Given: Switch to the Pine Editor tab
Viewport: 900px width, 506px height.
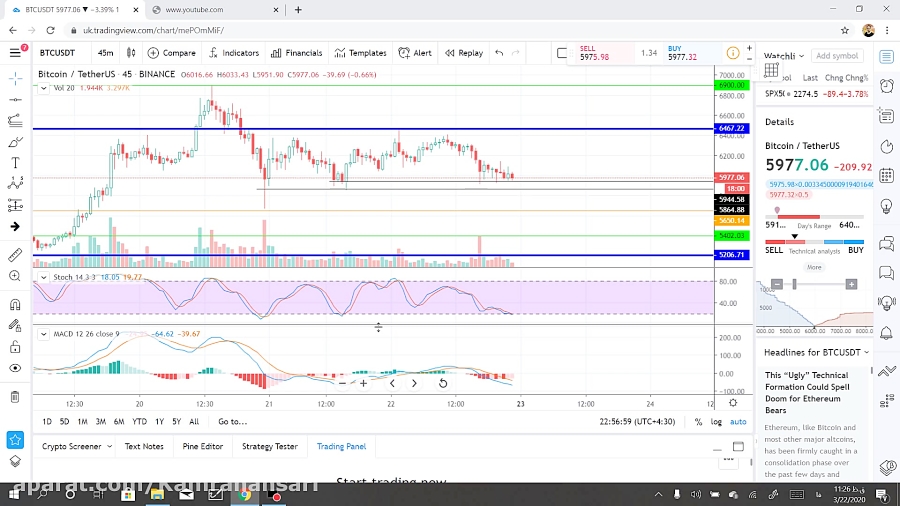Looking at the screenshot, I should click(203, 446).
